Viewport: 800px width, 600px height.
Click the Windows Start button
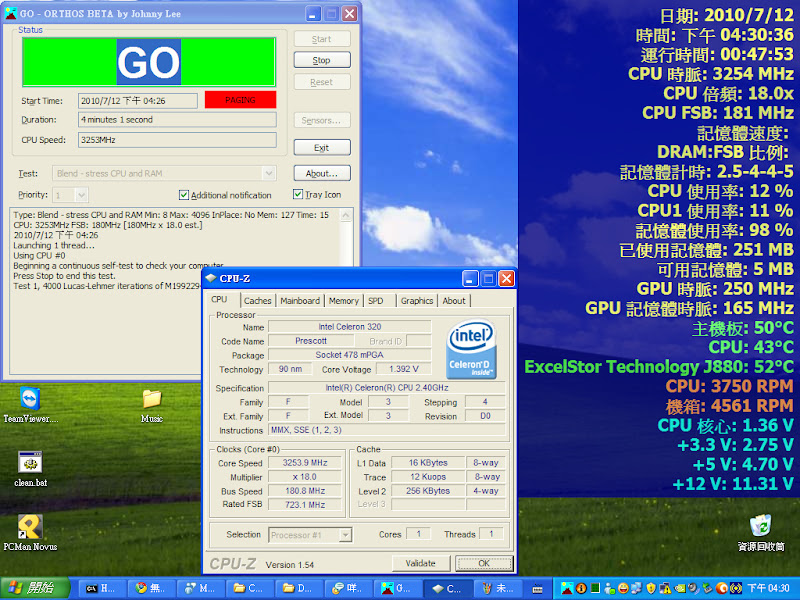pyautogui.click(x=34, y=588)
